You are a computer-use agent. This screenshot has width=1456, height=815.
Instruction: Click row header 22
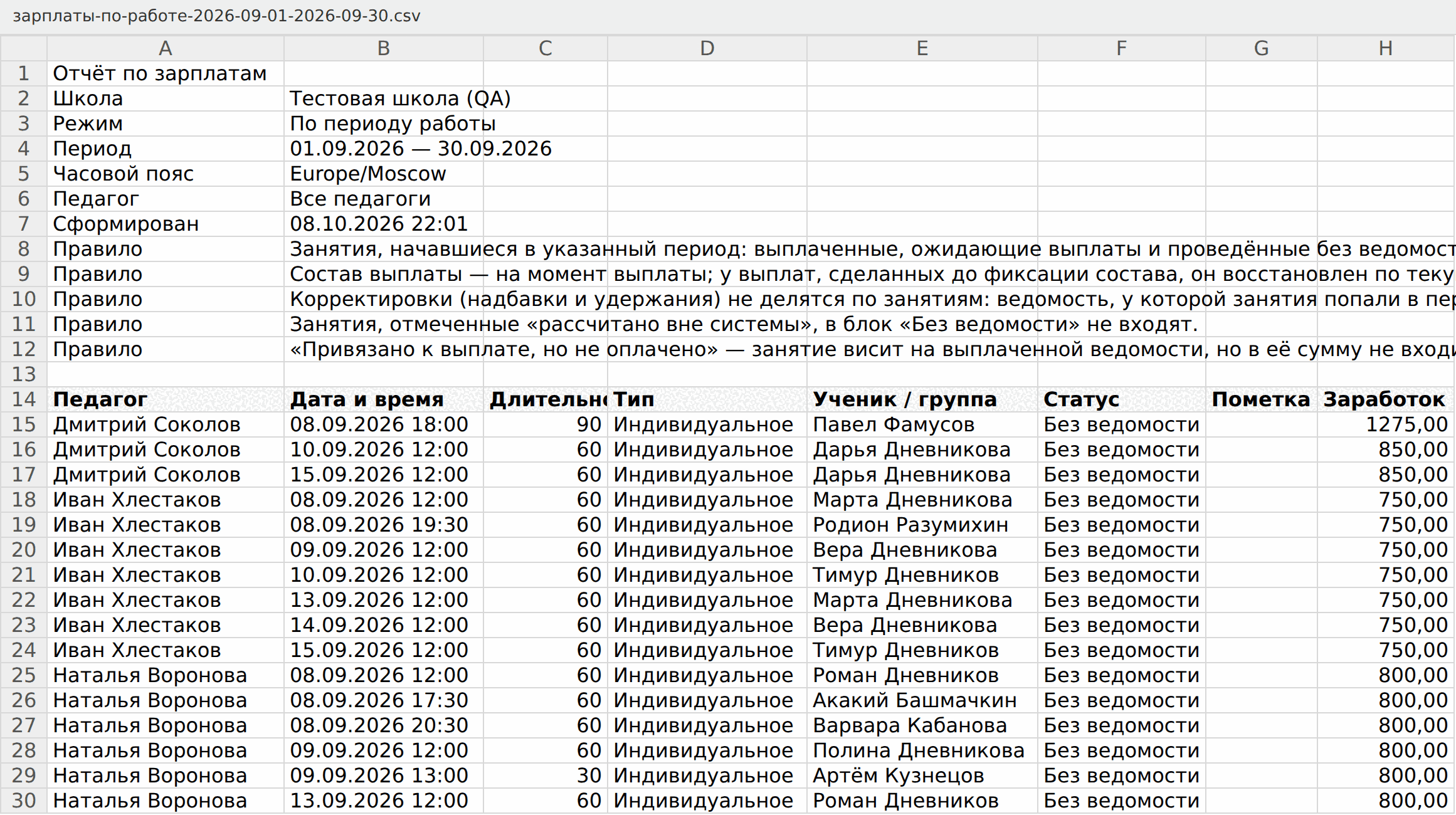coord(24,600)
